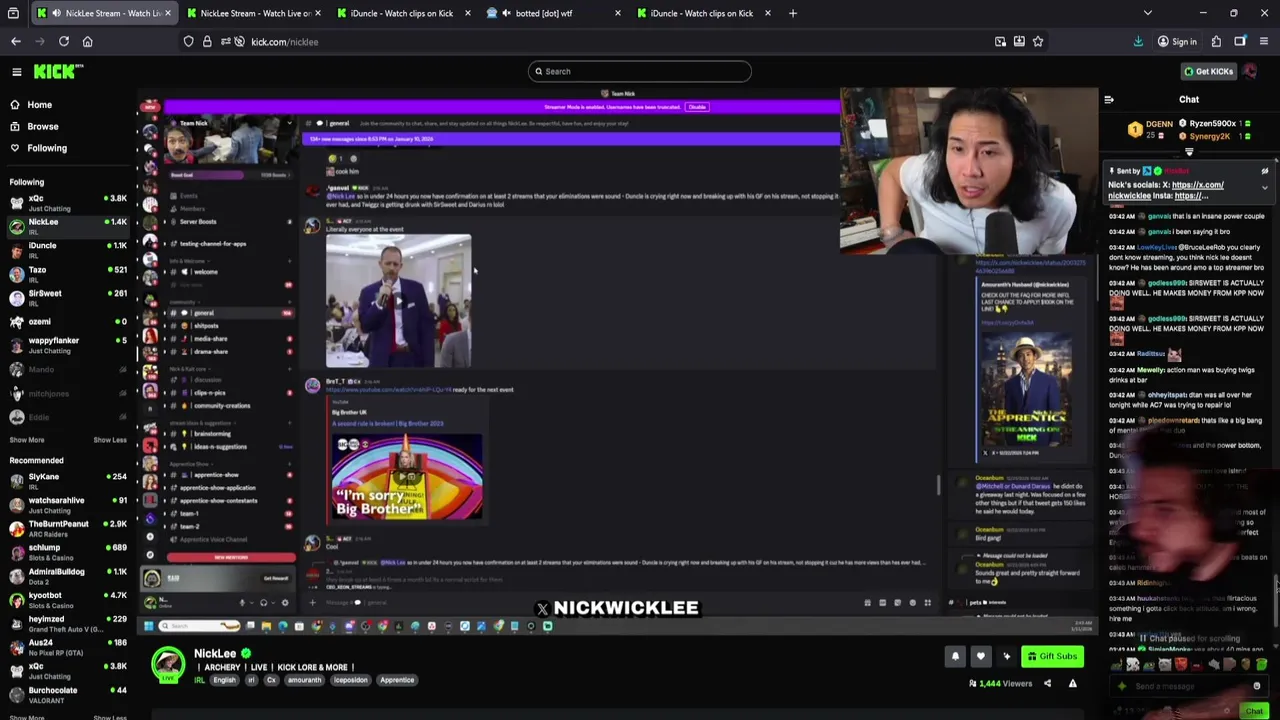Collapse the chat panel with arrow icon

click(1109, 100)
